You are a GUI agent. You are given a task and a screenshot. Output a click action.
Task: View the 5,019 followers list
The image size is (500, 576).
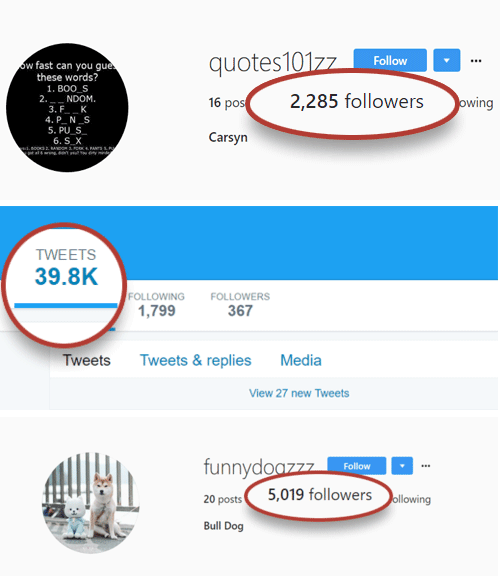pos(320,494)
